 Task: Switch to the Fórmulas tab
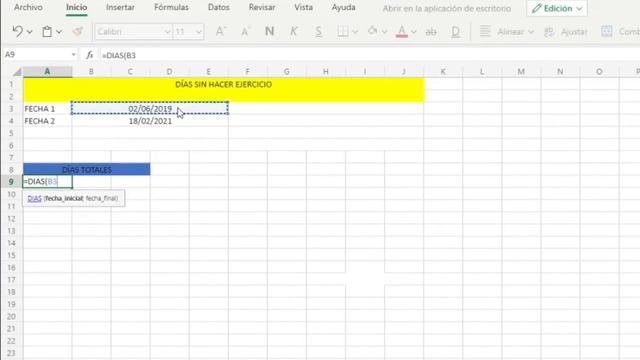171,7
